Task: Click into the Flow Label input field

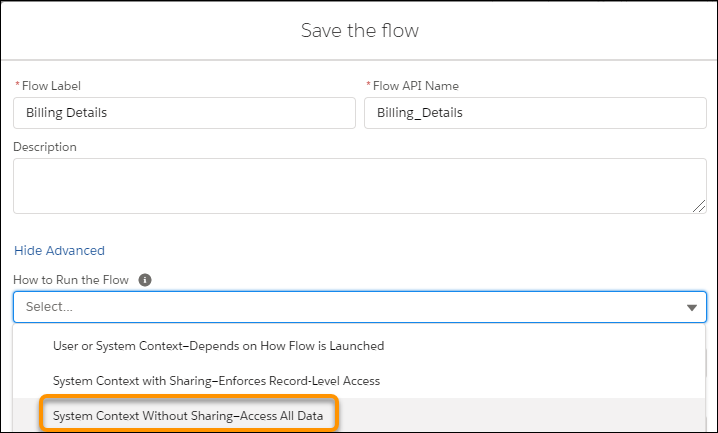Action: pos(184,113)
